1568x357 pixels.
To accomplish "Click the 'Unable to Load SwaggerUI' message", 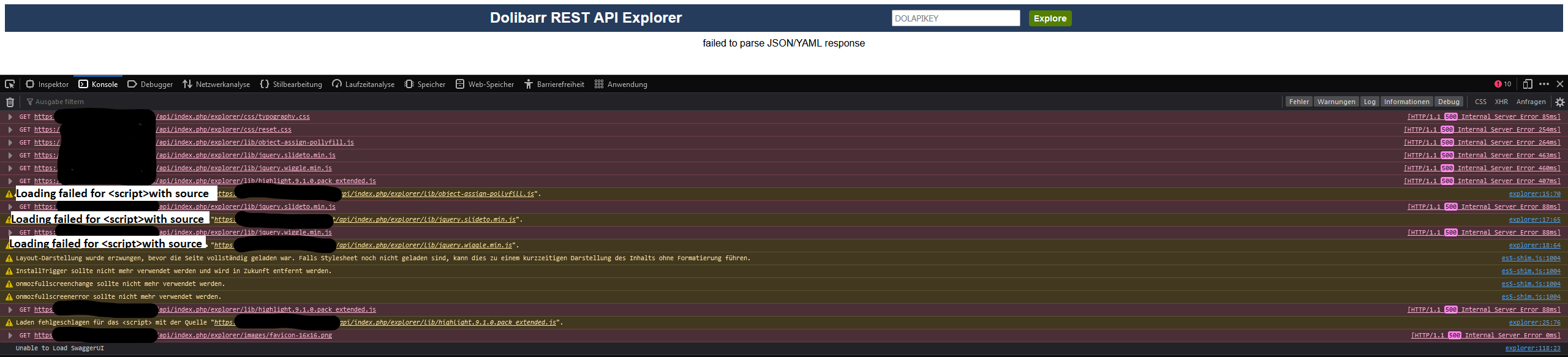I will point(60,348).
